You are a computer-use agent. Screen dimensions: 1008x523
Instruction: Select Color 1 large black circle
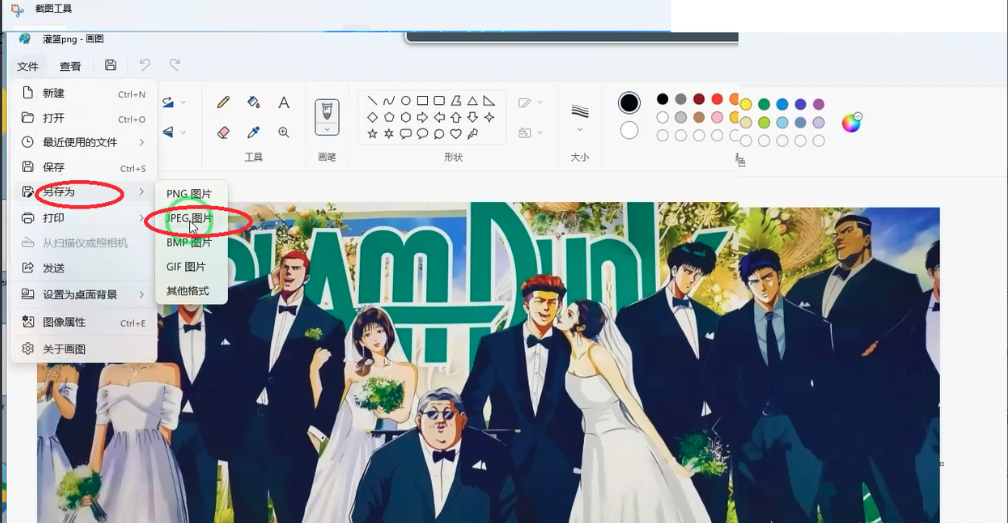629,103
